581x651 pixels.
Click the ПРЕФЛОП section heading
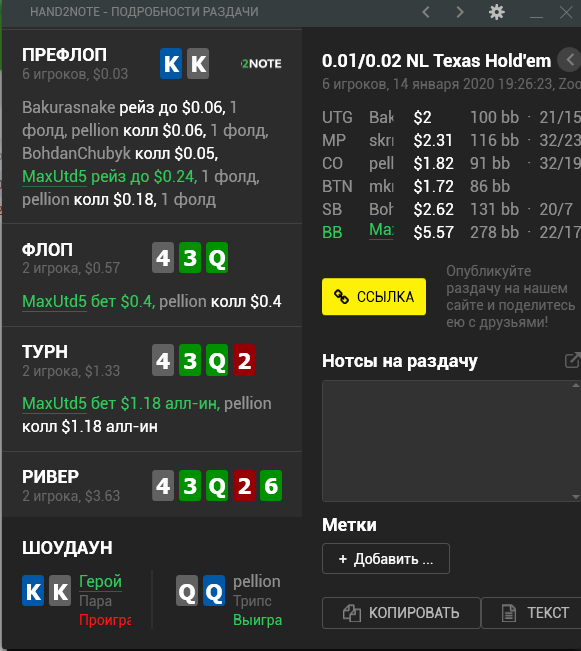pyautogui.click(x=64, y=54)
